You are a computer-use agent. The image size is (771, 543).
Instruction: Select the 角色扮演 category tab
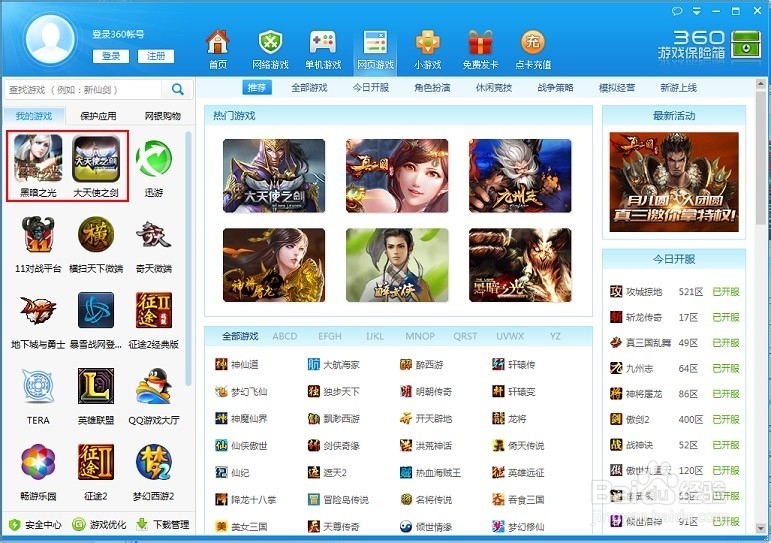[432, 88]
